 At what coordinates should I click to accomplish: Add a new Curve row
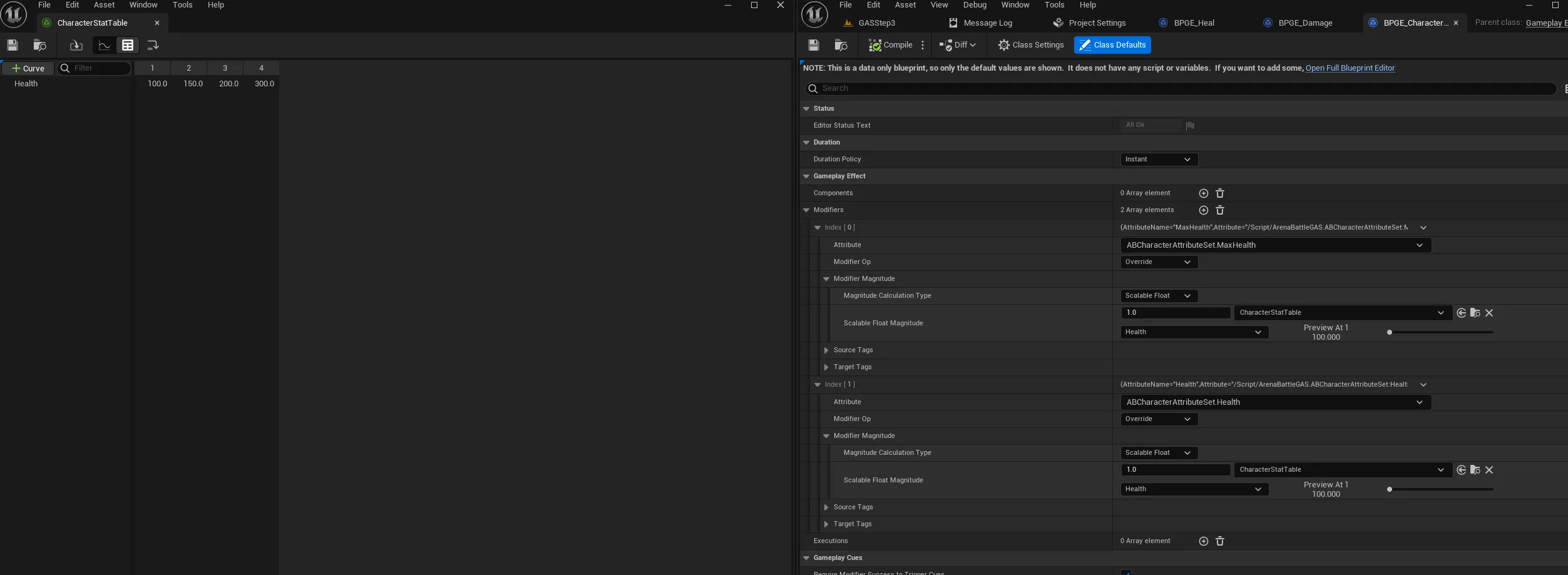[x=28, y=68]
